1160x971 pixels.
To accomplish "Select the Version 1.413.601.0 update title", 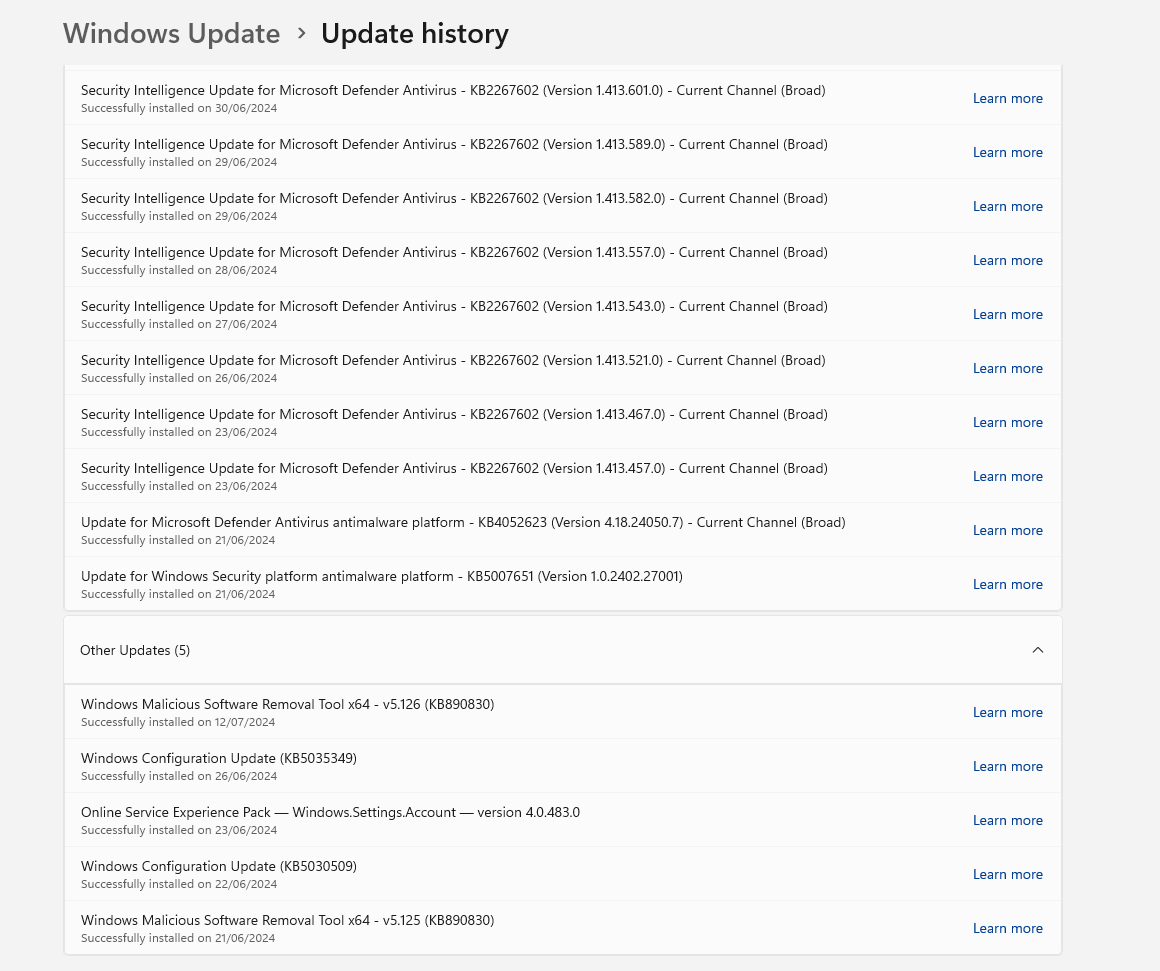I will point(453,90).
